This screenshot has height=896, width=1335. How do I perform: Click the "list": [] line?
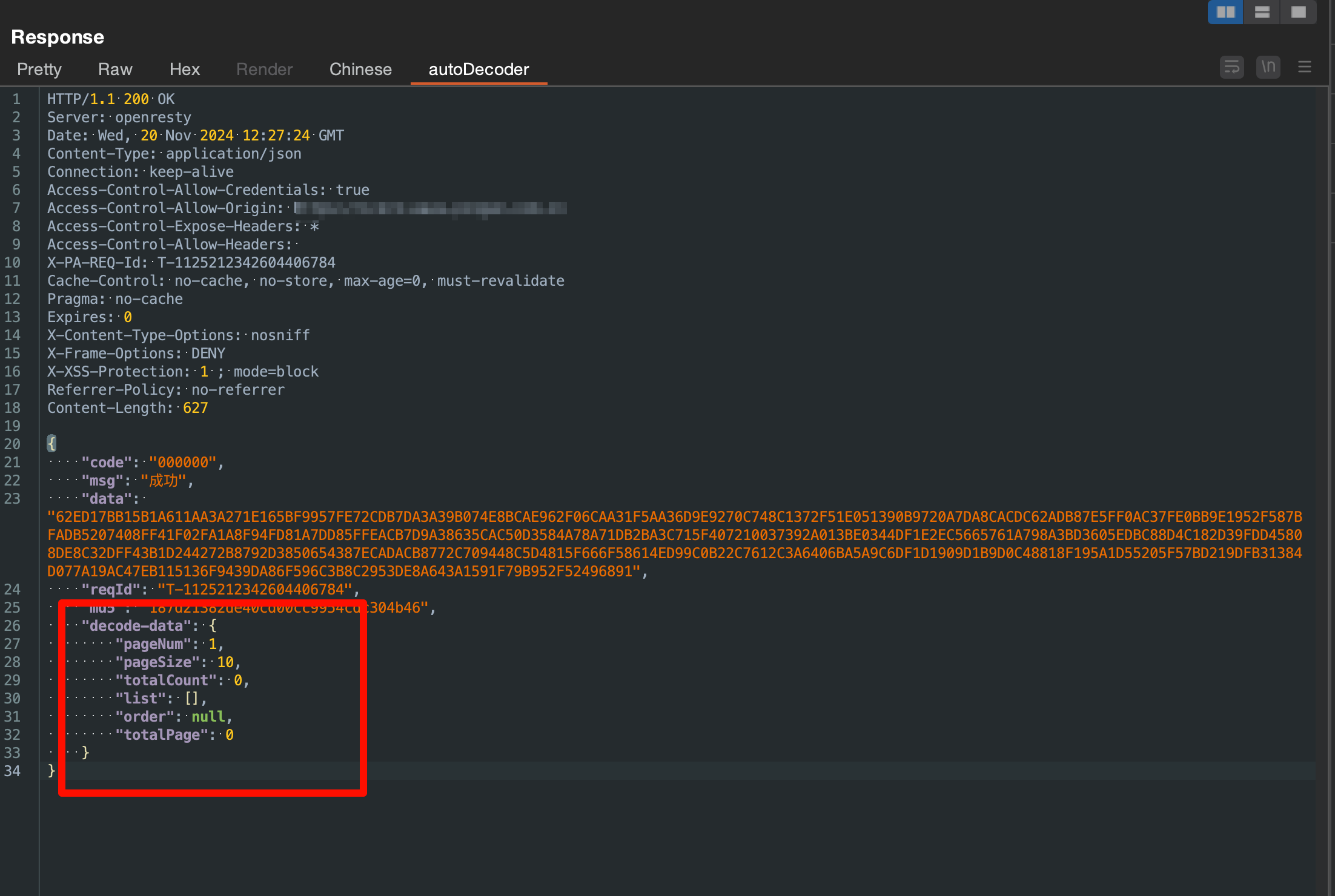161,698
